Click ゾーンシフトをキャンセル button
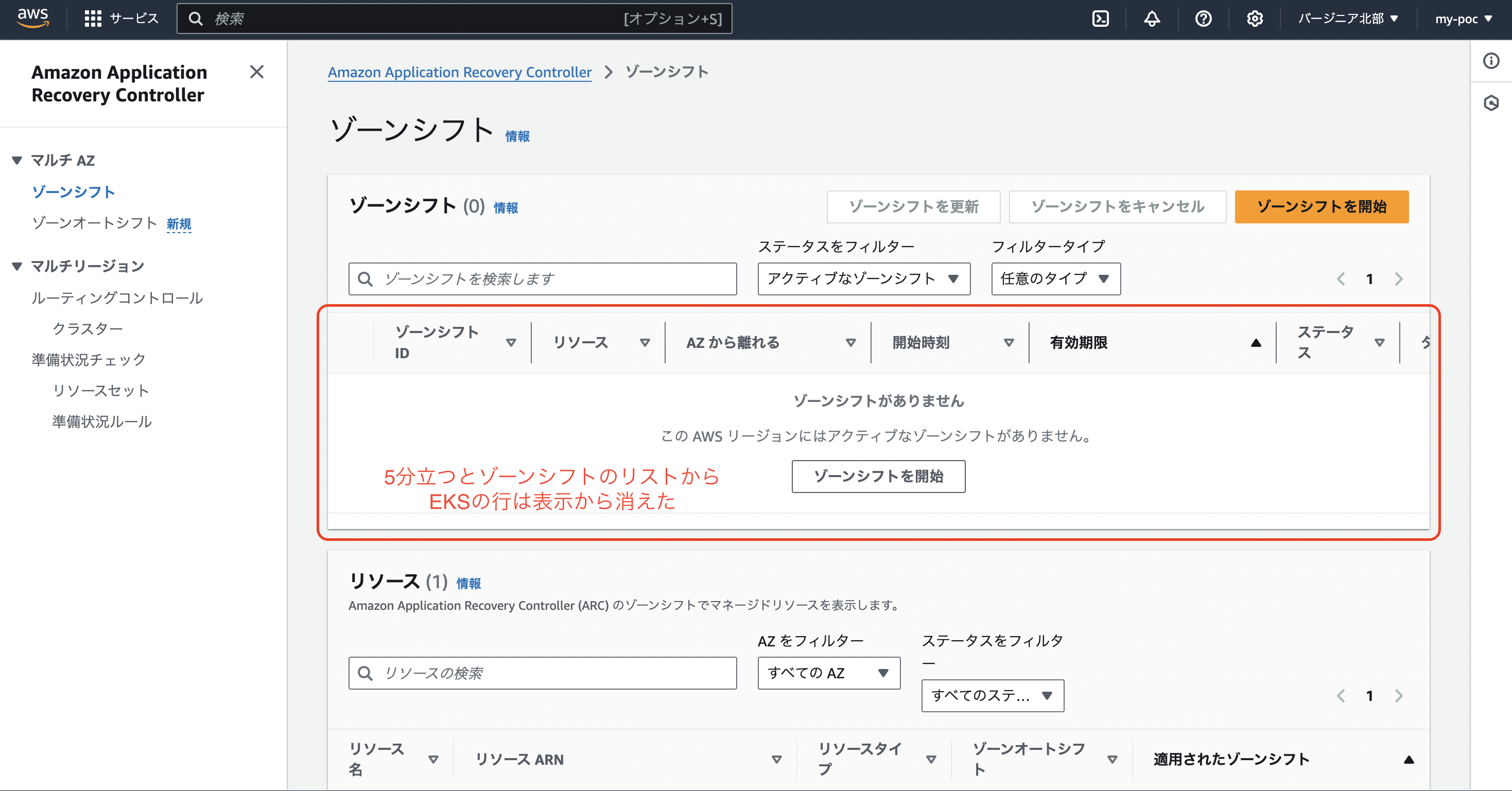 (x=1117, y=206)
